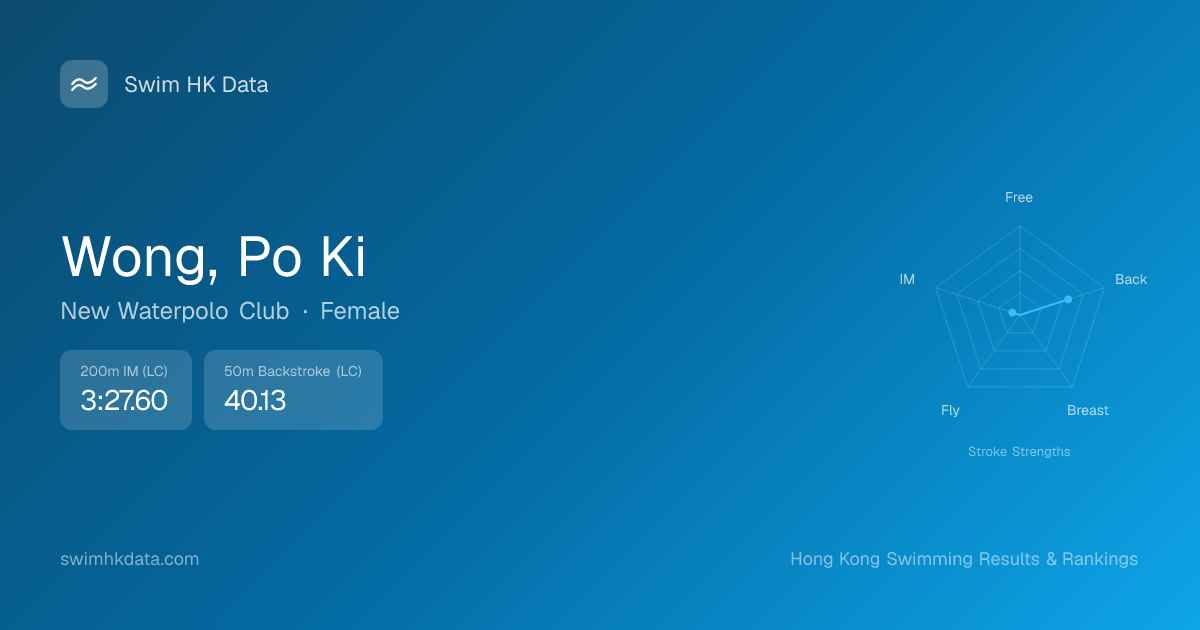
Task: Open the swimhkdata.com link
Action: 130,559
